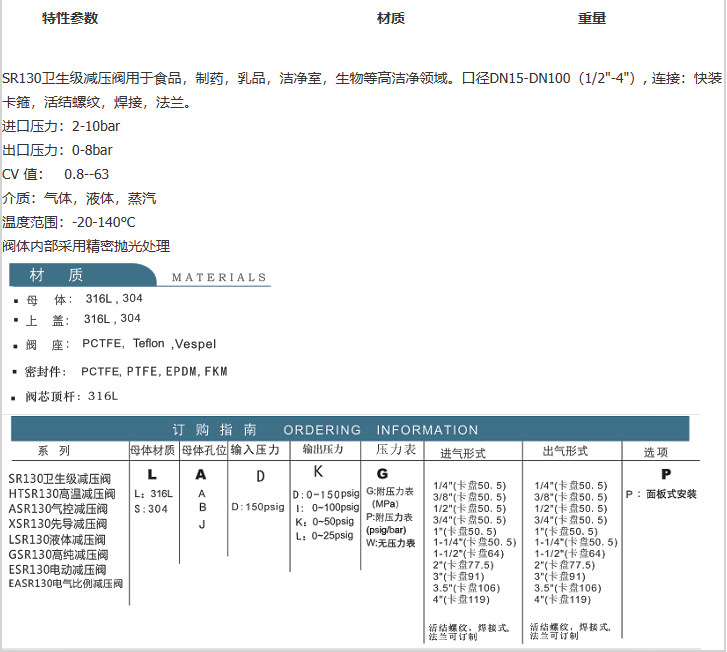Click the ORDERING INFORMATION banner
Viewport: 727px width, 652px height.
pyautogui.click(x=350, y=429)
